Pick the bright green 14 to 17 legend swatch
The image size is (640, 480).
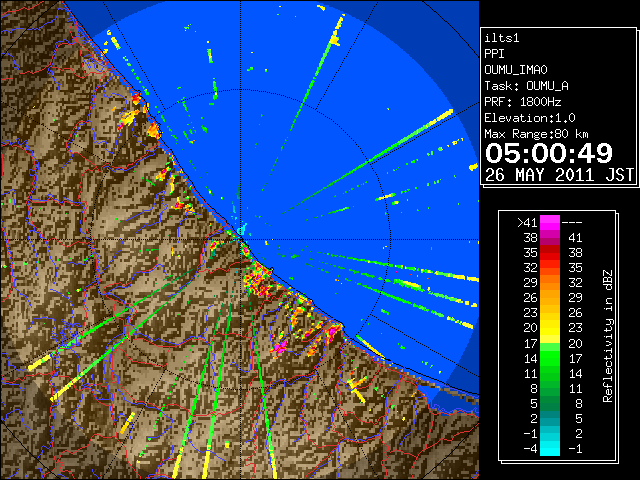click(550, 358)
